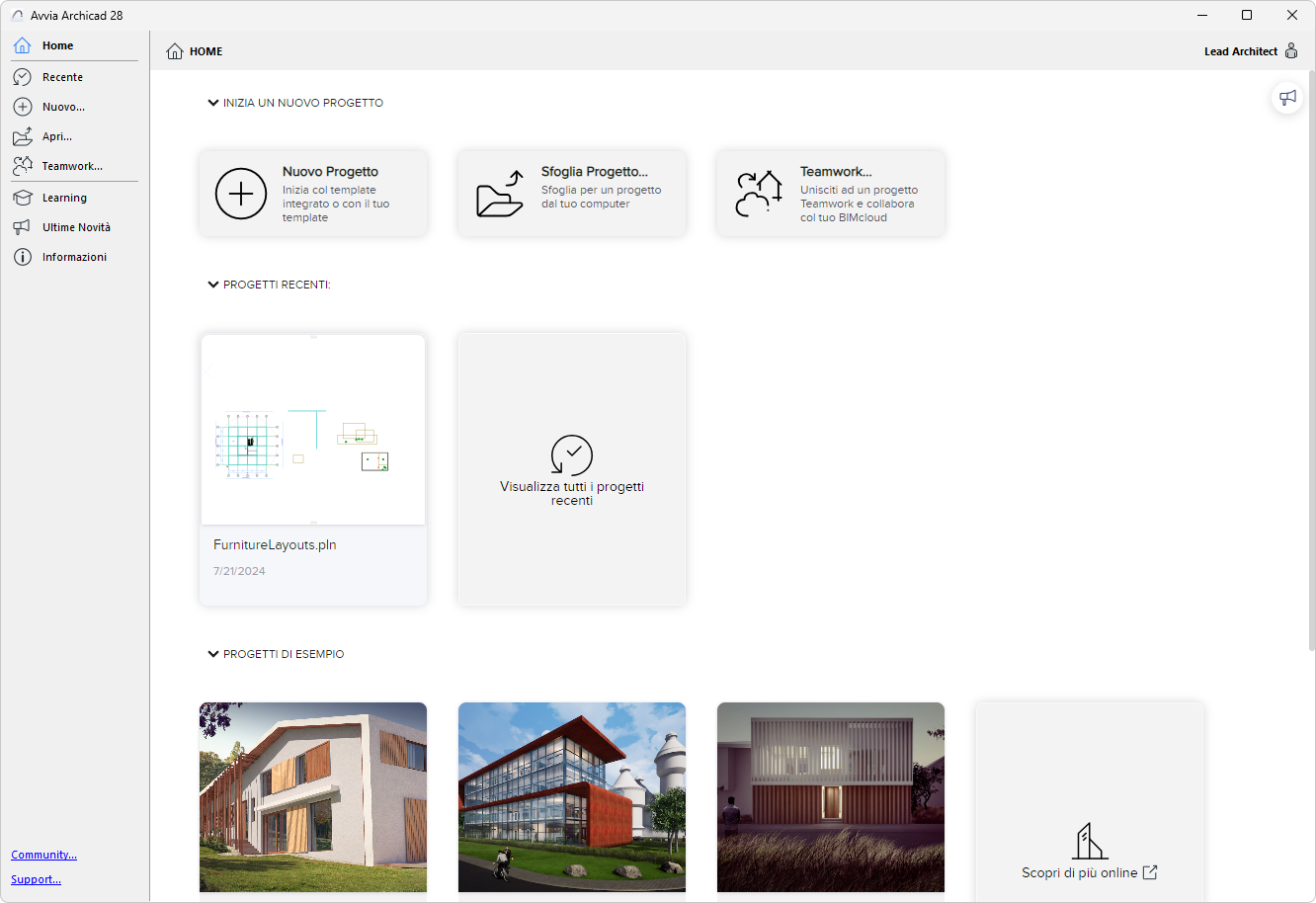Click the large plus icon on Nuovo Progetto card

[241, 194]
